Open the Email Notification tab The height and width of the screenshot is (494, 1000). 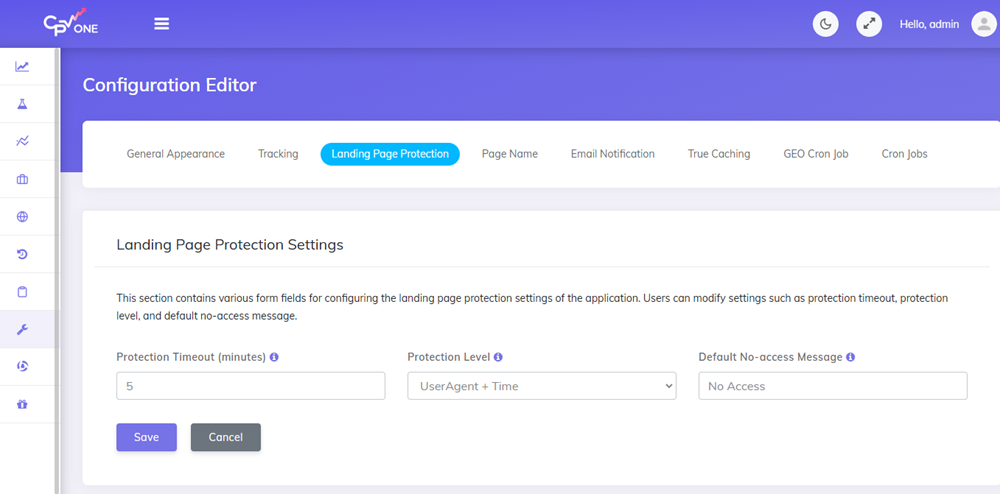pos(612,154)
